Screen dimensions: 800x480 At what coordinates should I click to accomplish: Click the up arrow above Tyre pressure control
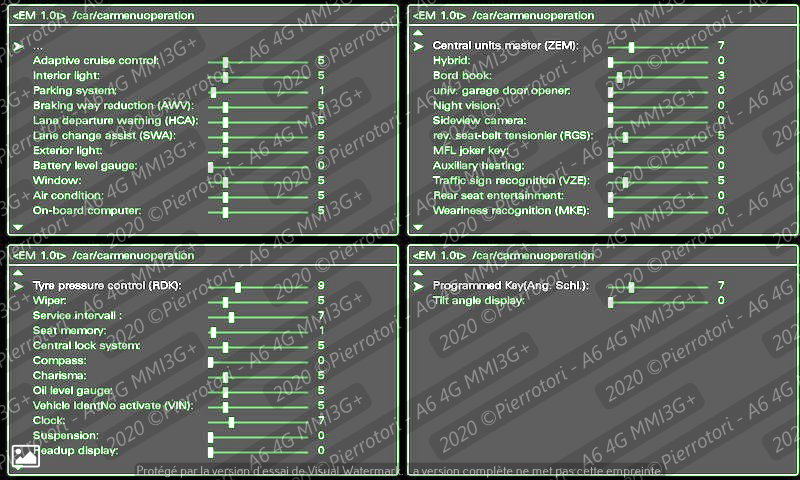(x=18, y=272)
